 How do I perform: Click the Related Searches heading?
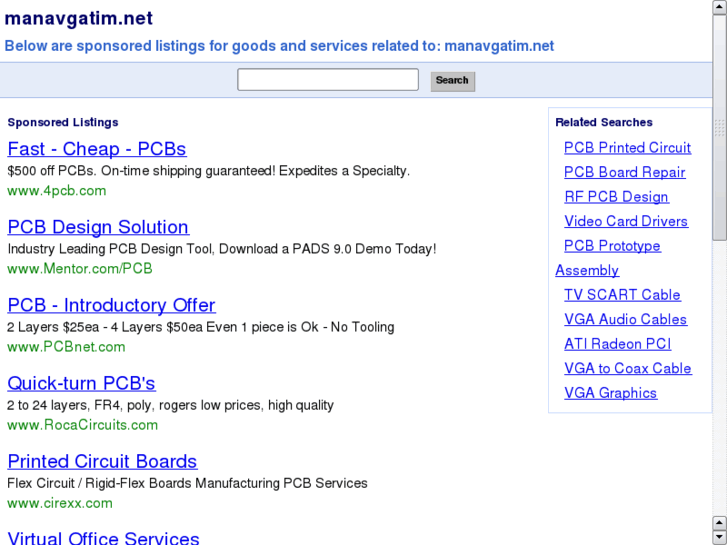[604, 122]
